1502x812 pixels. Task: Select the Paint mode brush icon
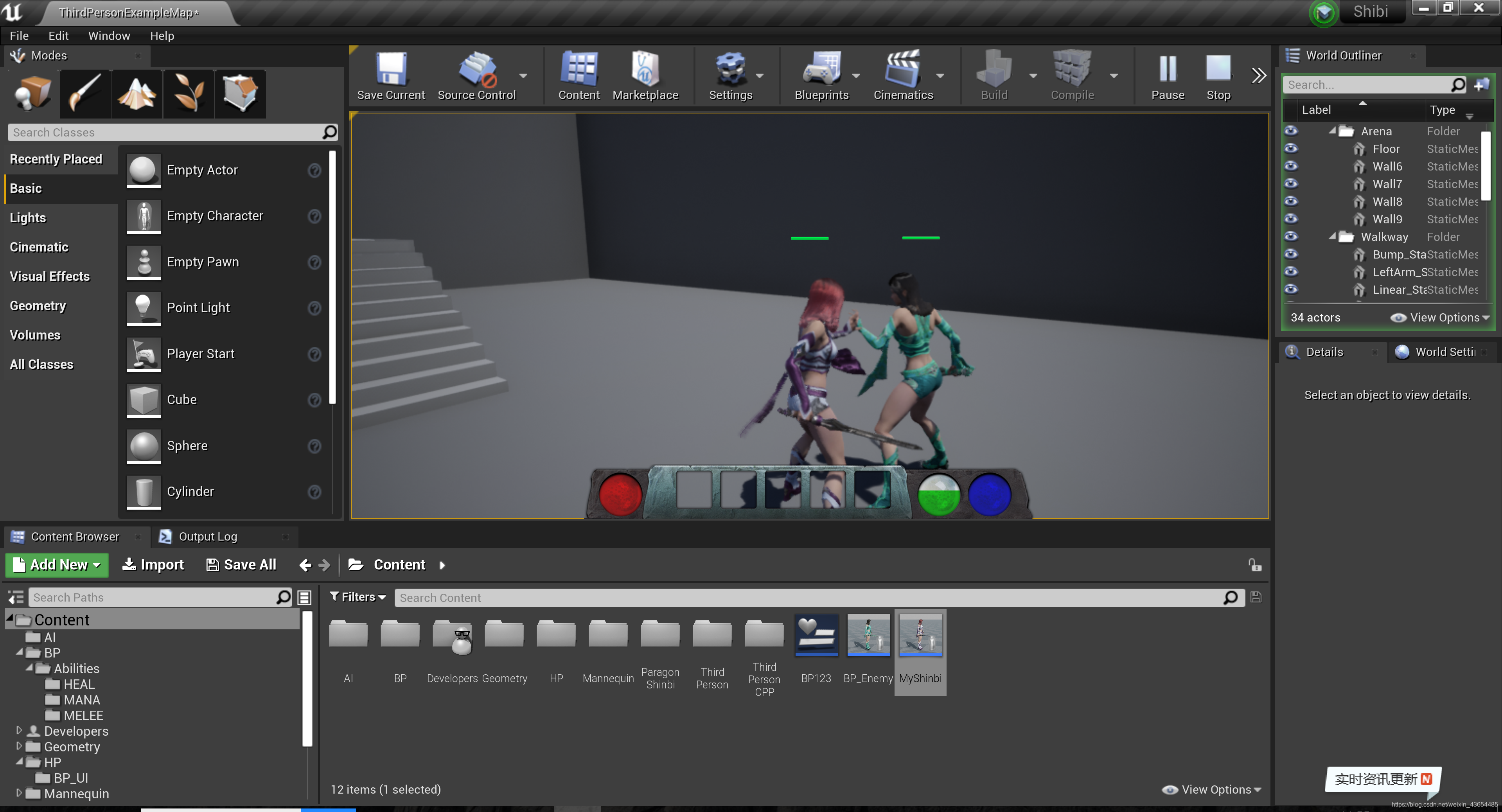tap(85, 93)
